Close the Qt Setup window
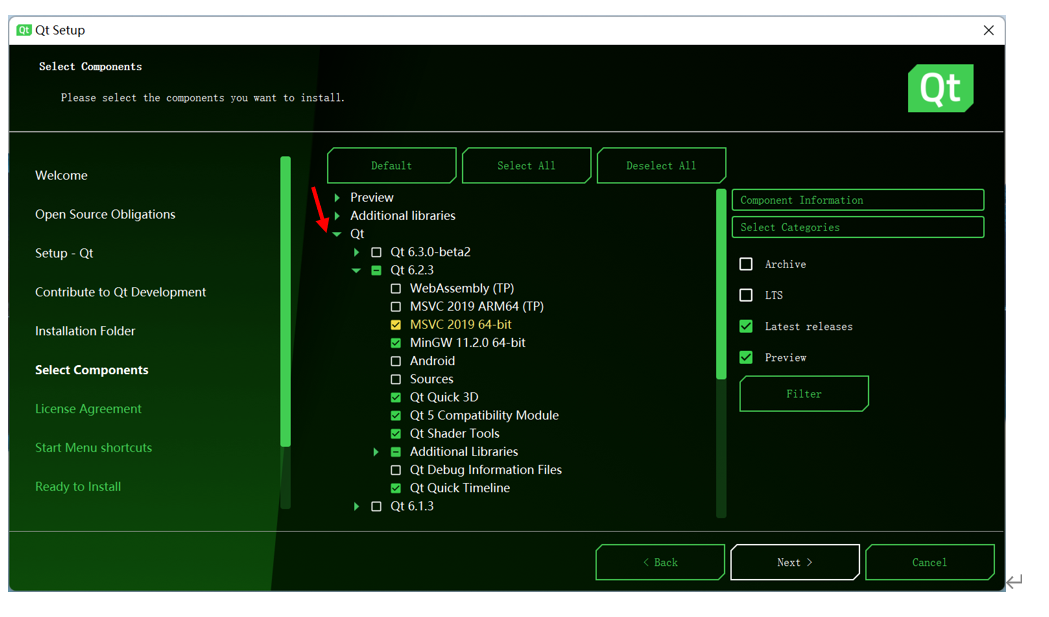The width and height of the screenshot is (1049, 617). click(x=988, y=30)
